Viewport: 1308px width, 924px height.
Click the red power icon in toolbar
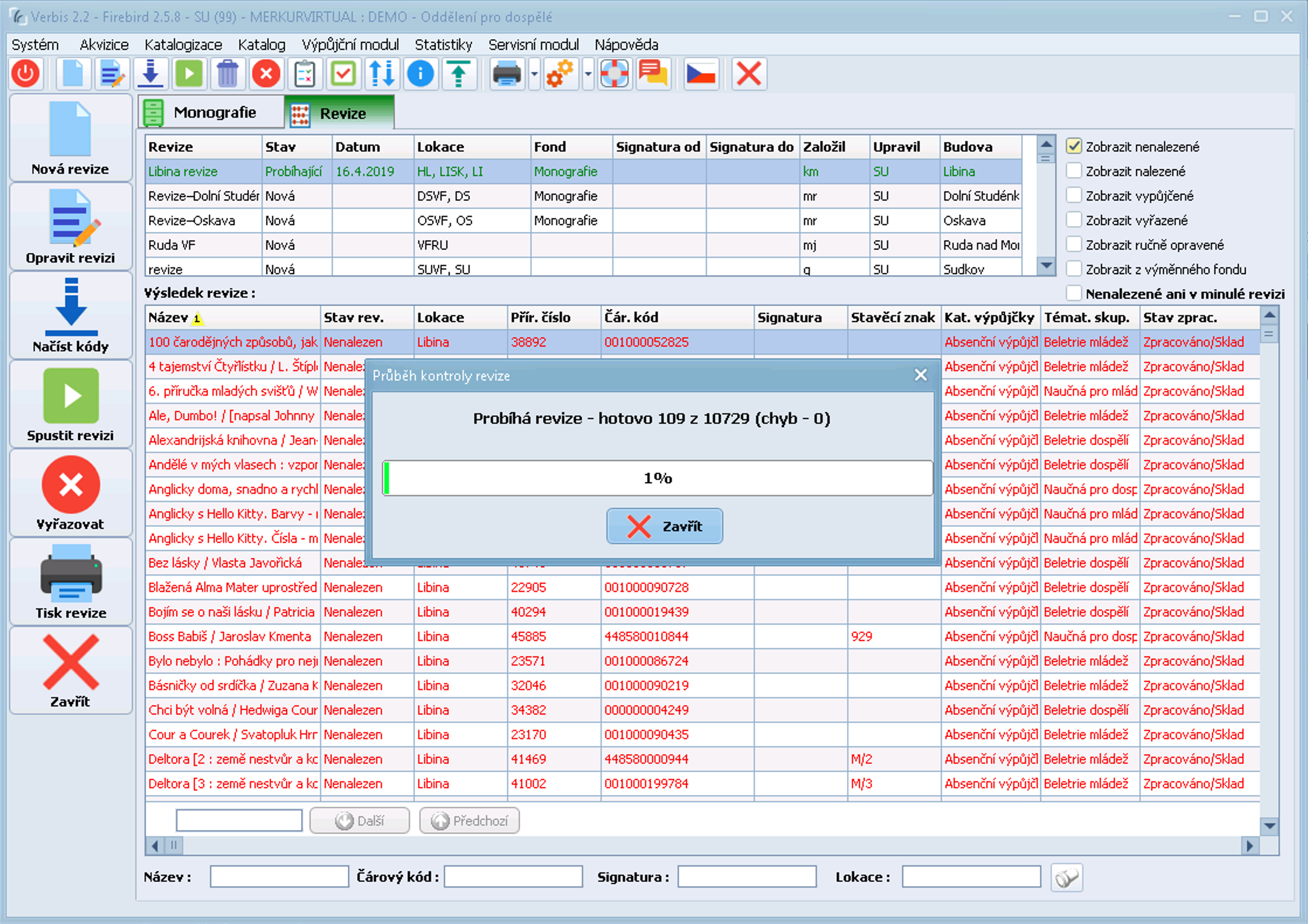coord(26,74)
